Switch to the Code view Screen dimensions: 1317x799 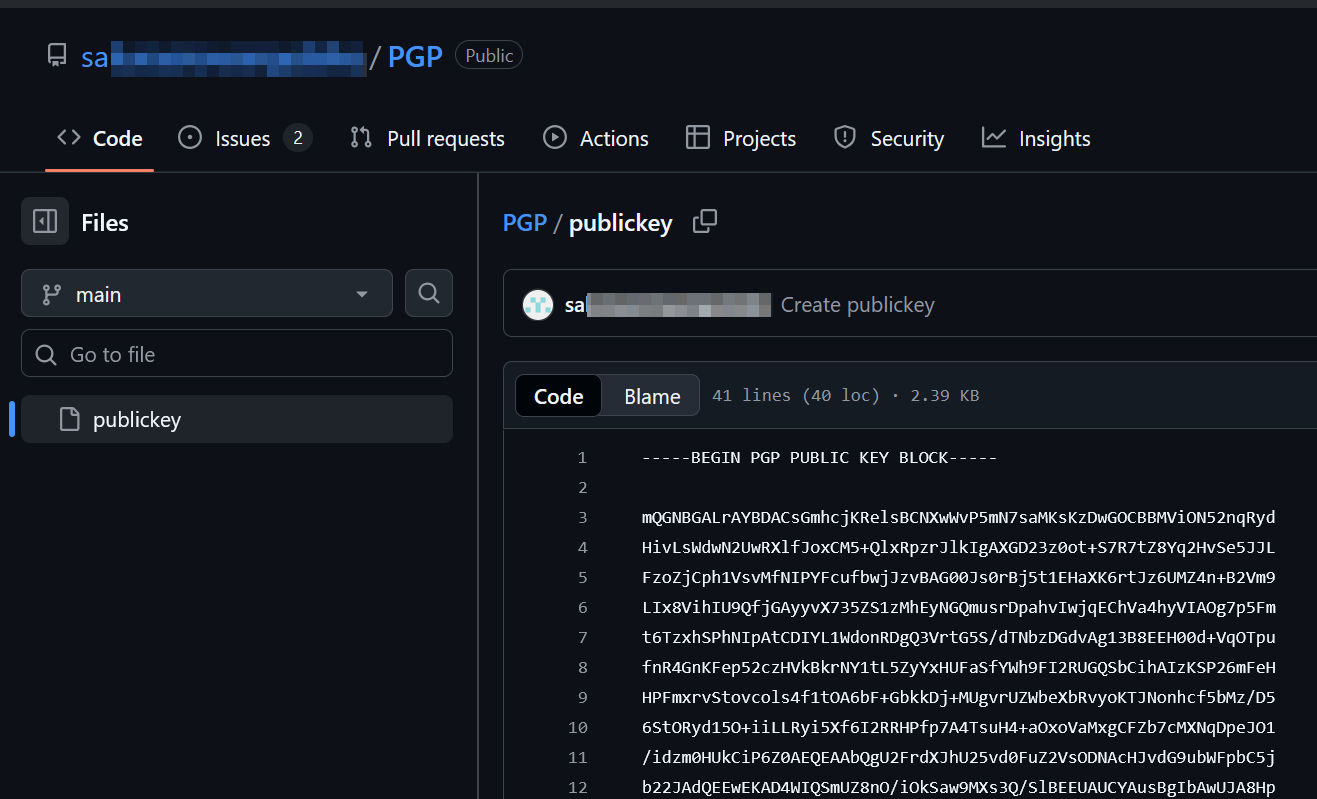tap(558, 395)
